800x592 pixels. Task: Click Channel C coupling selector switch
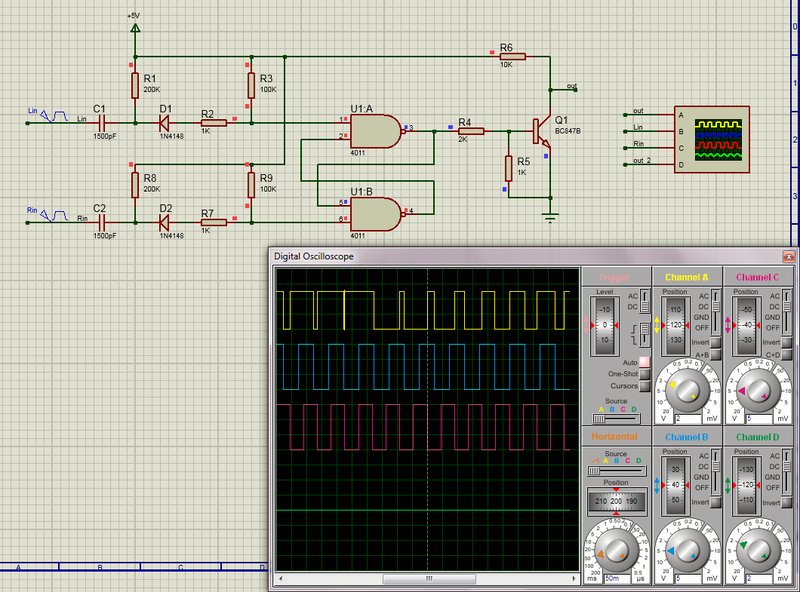pos(787,311)
